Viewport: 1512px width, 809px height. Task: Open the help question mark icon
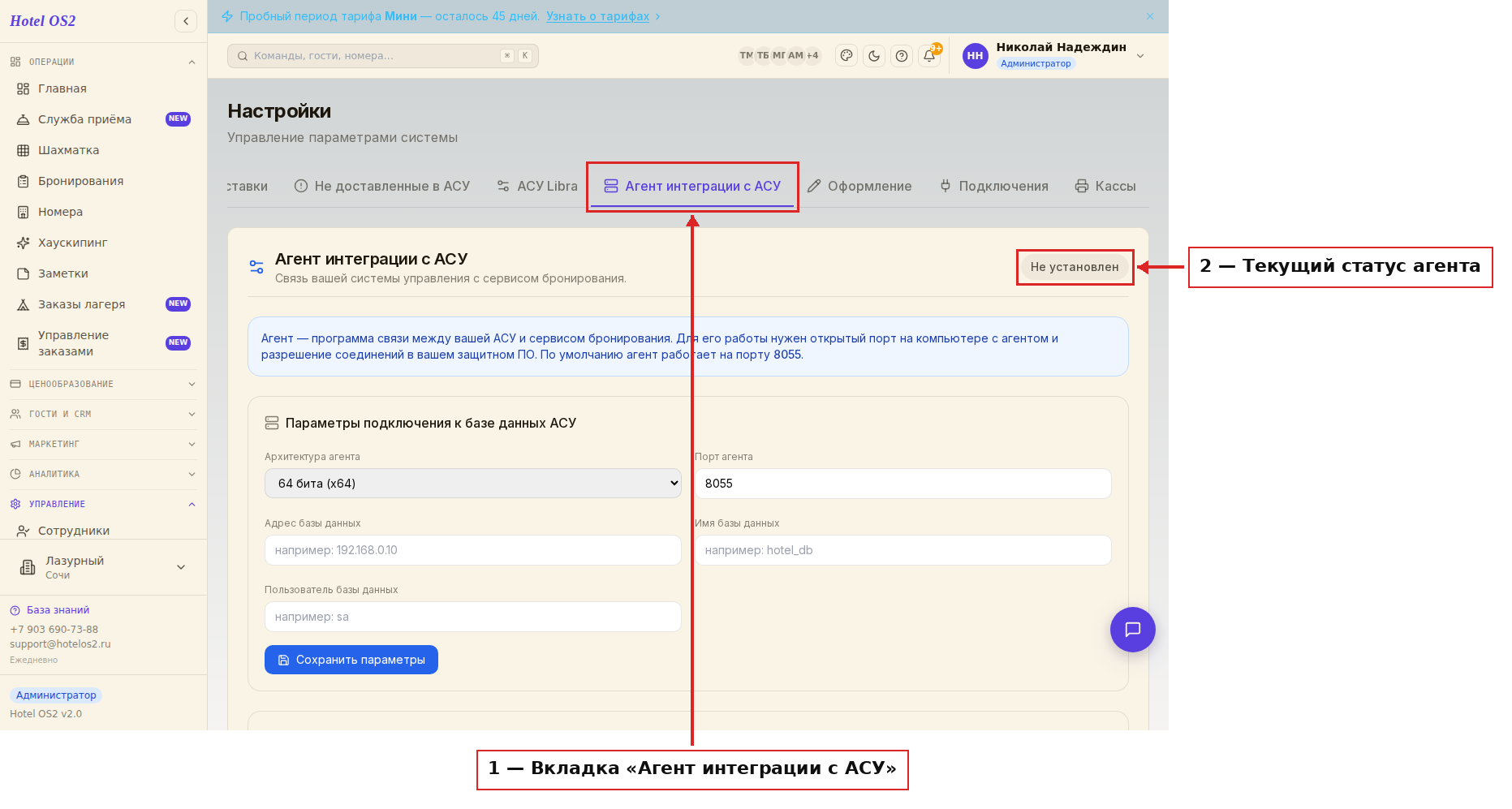[x=902, y=56]
